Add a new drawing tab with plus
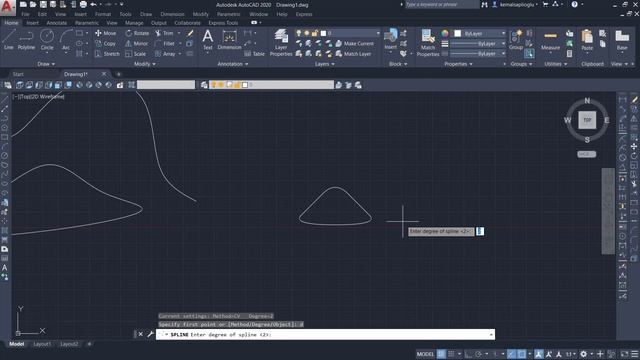640x360 pixels. [119, 74]
